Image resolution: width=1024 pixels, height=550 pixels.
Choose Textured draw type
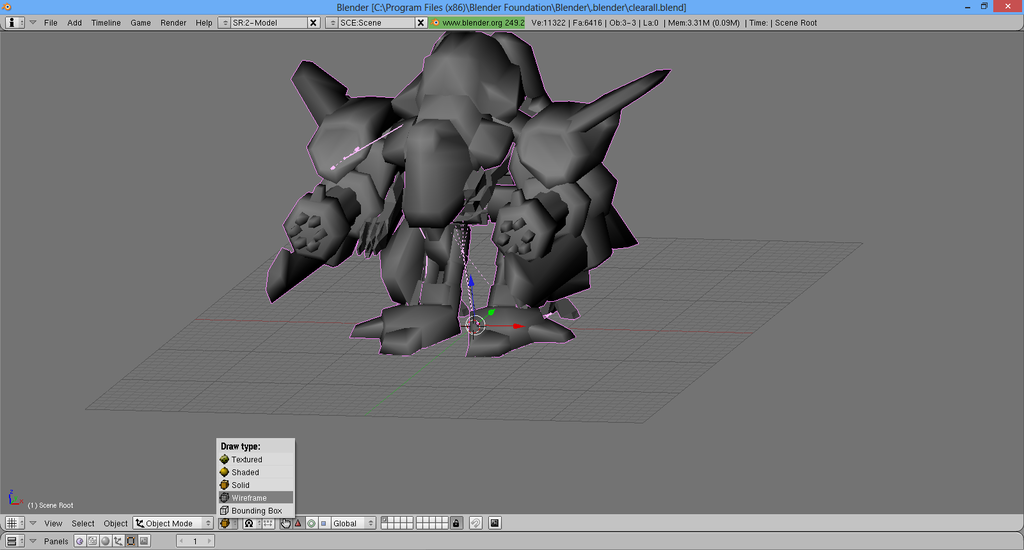(x=256, y=459)
